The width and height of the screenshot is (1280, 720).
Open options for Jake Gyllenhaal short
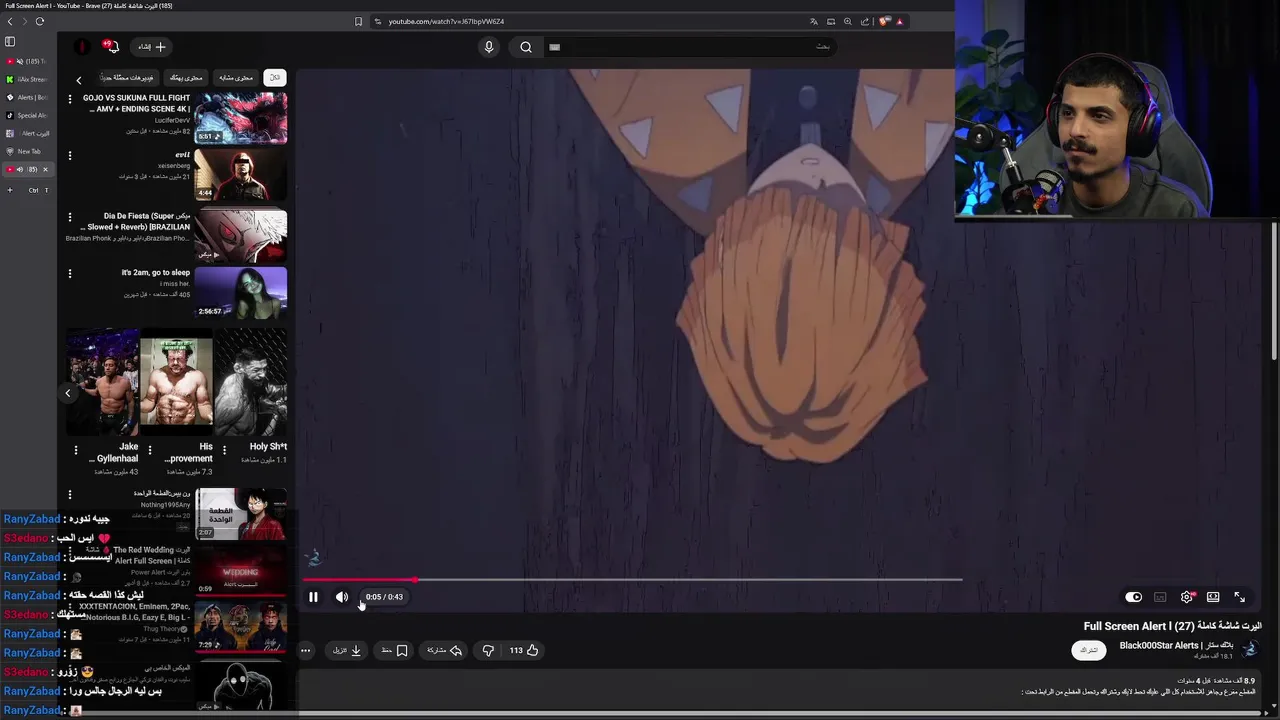pos(76,450)
